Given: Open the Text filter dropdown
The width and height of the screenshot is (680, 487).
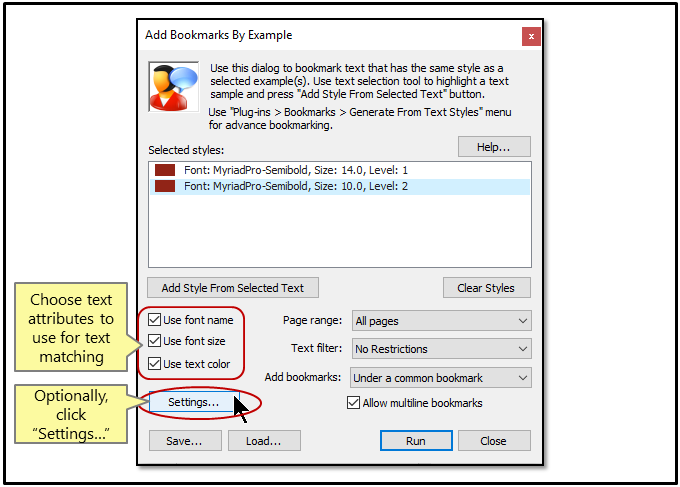Looking at the screenshot, I should tap(441, 349).
